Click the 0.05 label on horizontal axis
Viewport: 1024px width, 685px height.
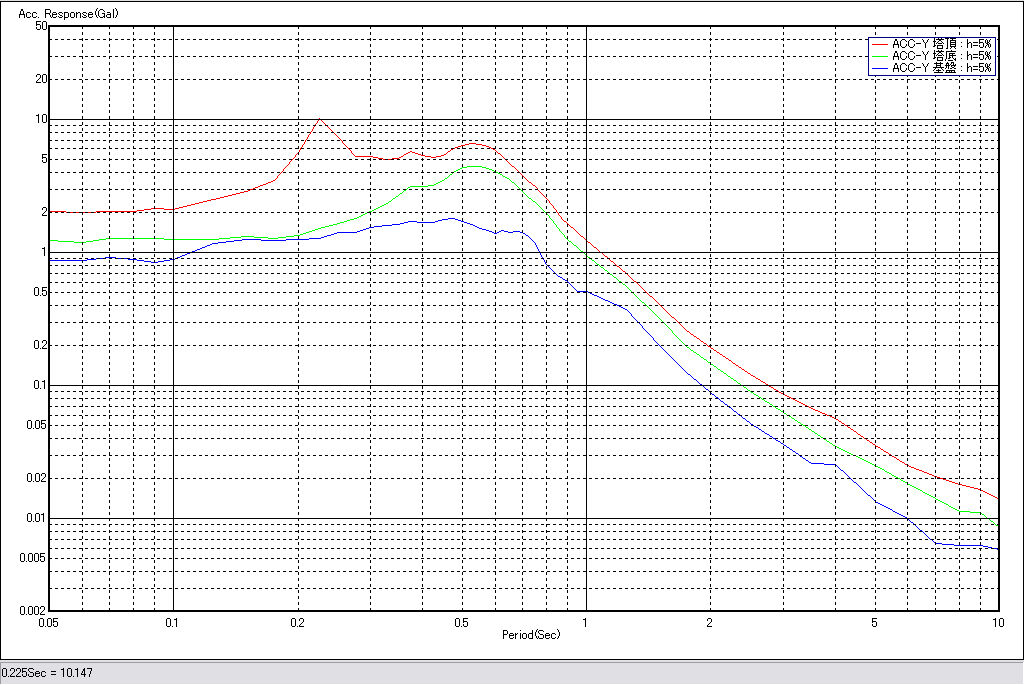(49, 623)
